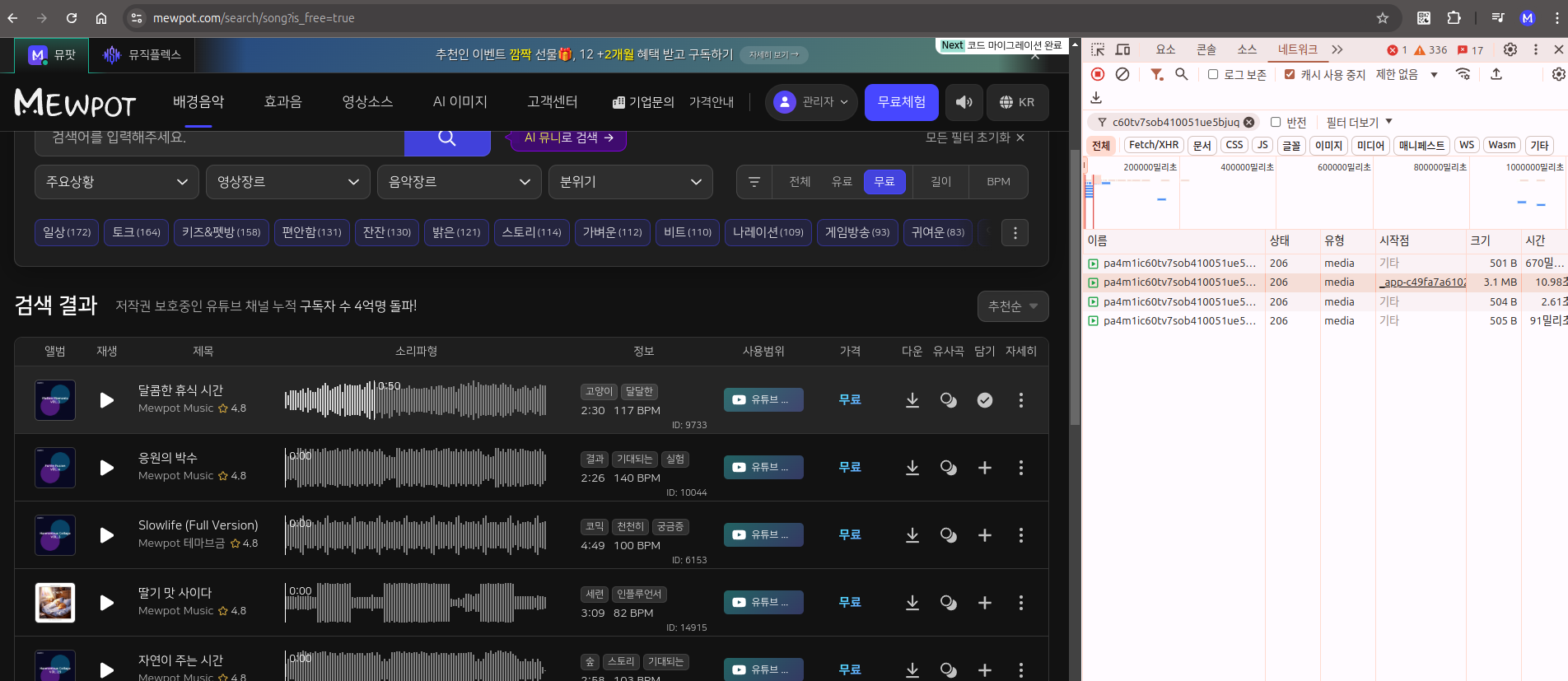
Task: Open network conditions wifi icon
Action: click(x=1463, y=74)
